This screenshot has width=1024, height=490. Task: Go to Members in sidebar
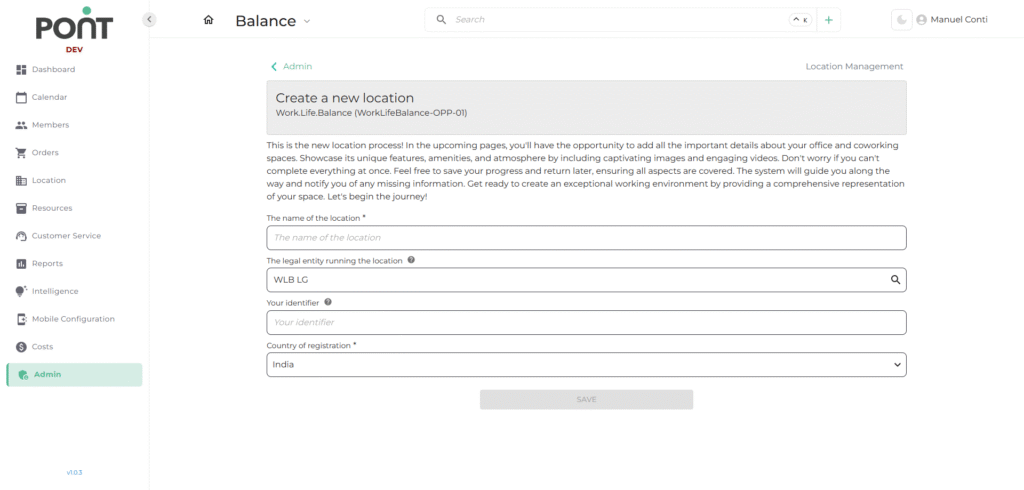click(50, 125)
